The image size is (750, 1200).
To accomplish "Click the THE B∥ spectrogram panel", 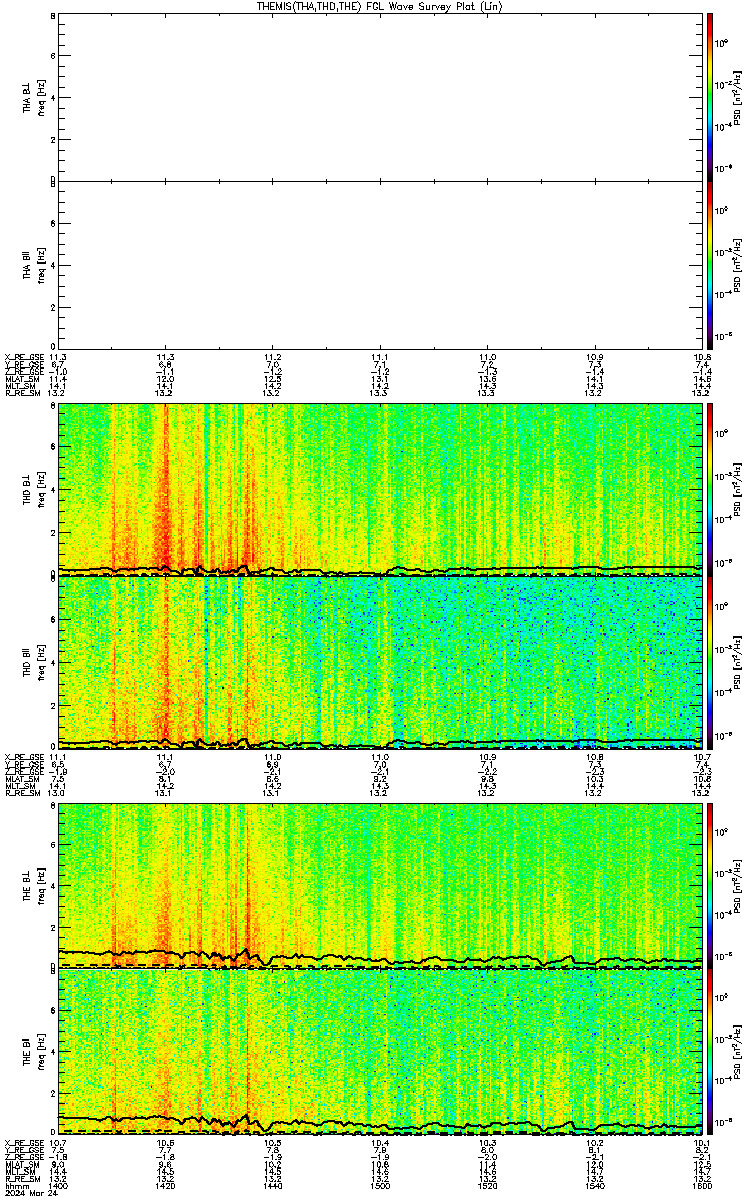I will 380,1052.
